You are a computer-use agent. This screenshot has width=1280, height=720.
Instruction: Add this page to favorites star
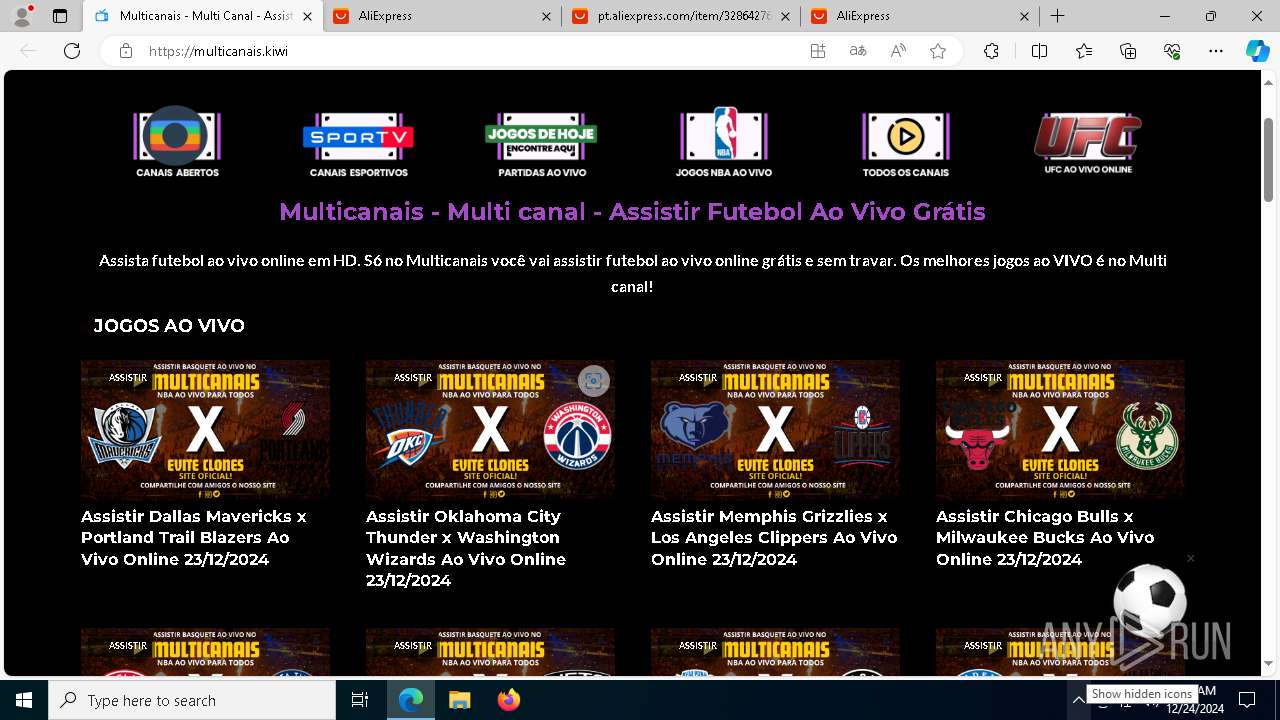click(x=938, y=51)
